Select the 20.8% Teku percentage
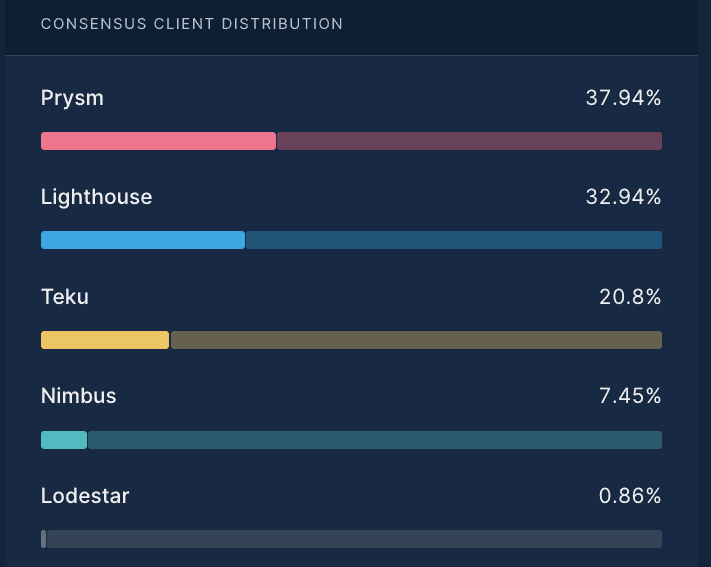This screenshot has width=711, height=567. click(629, 296)
